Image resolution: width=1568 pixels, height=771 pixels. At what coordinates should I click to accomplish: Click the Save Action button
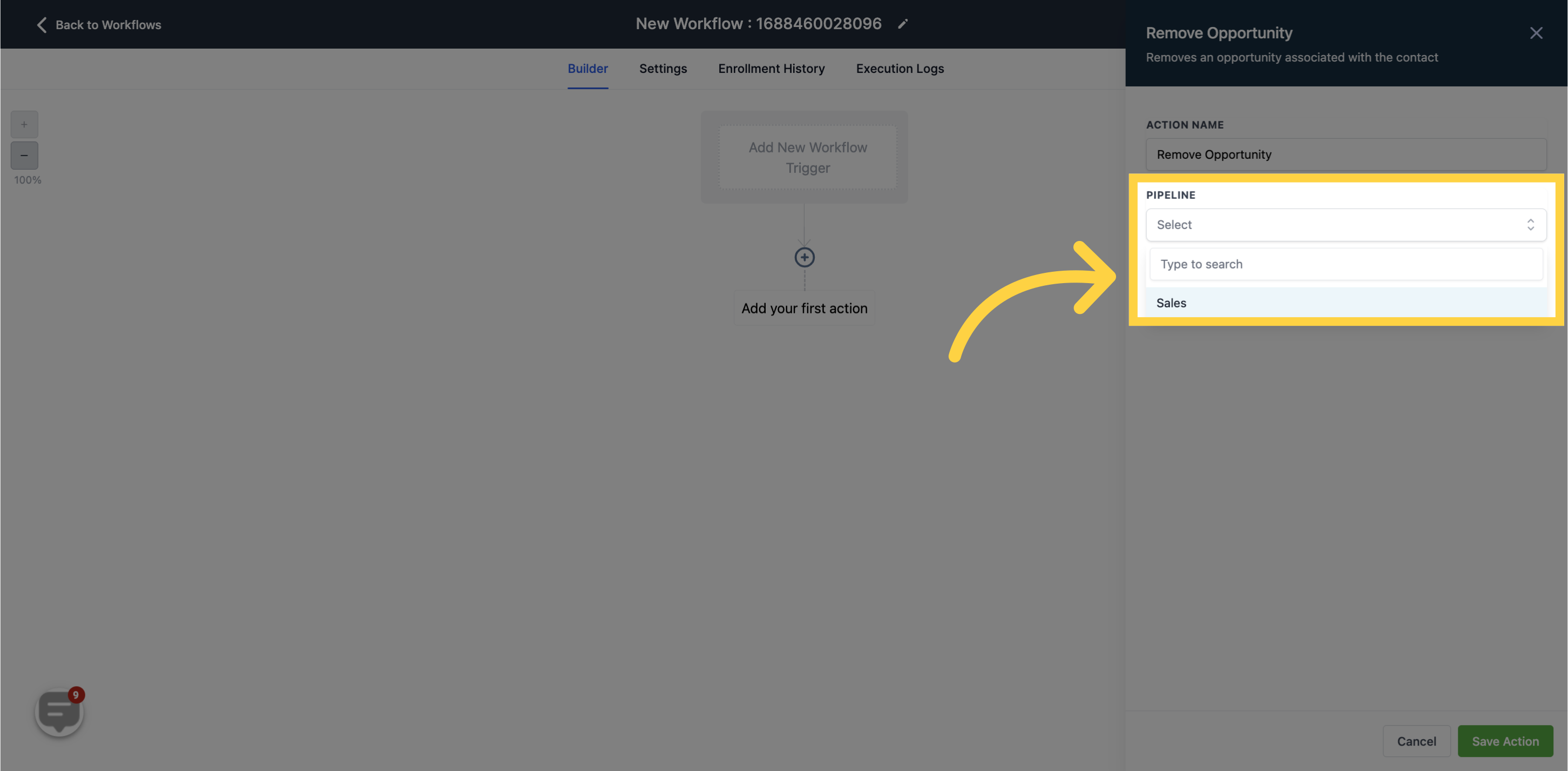(1505, 740)
